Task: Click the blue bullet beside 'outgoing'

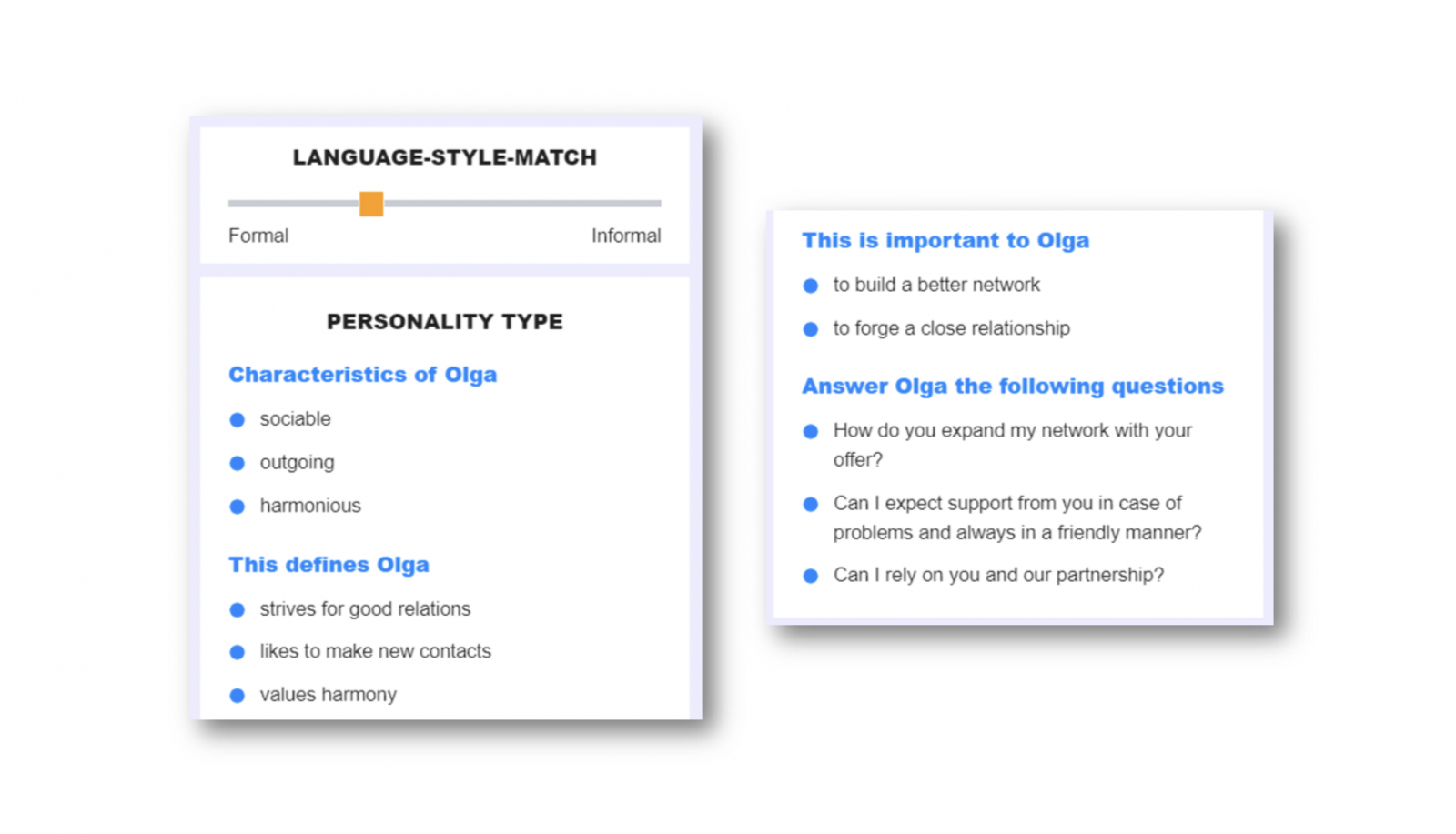Action: point(238,463)
